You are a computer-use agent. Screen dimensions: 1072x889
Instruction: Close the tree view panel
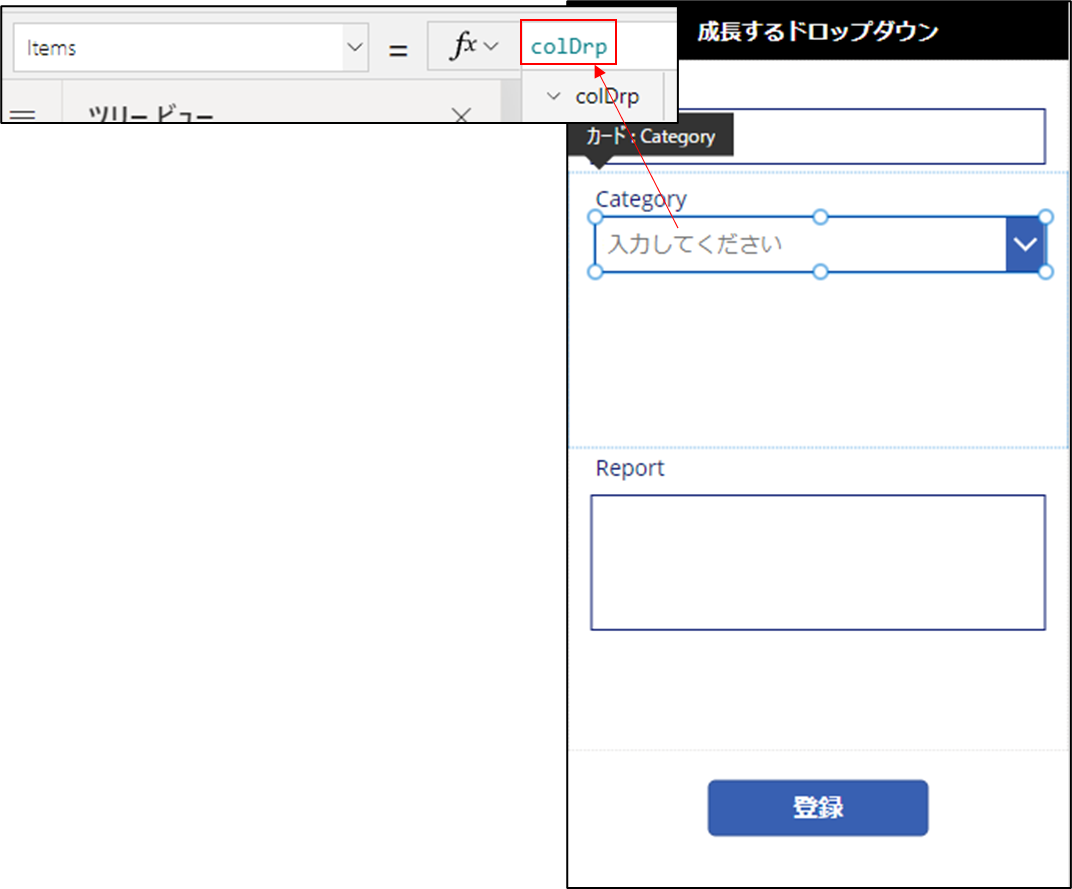(x=461, y=114)
